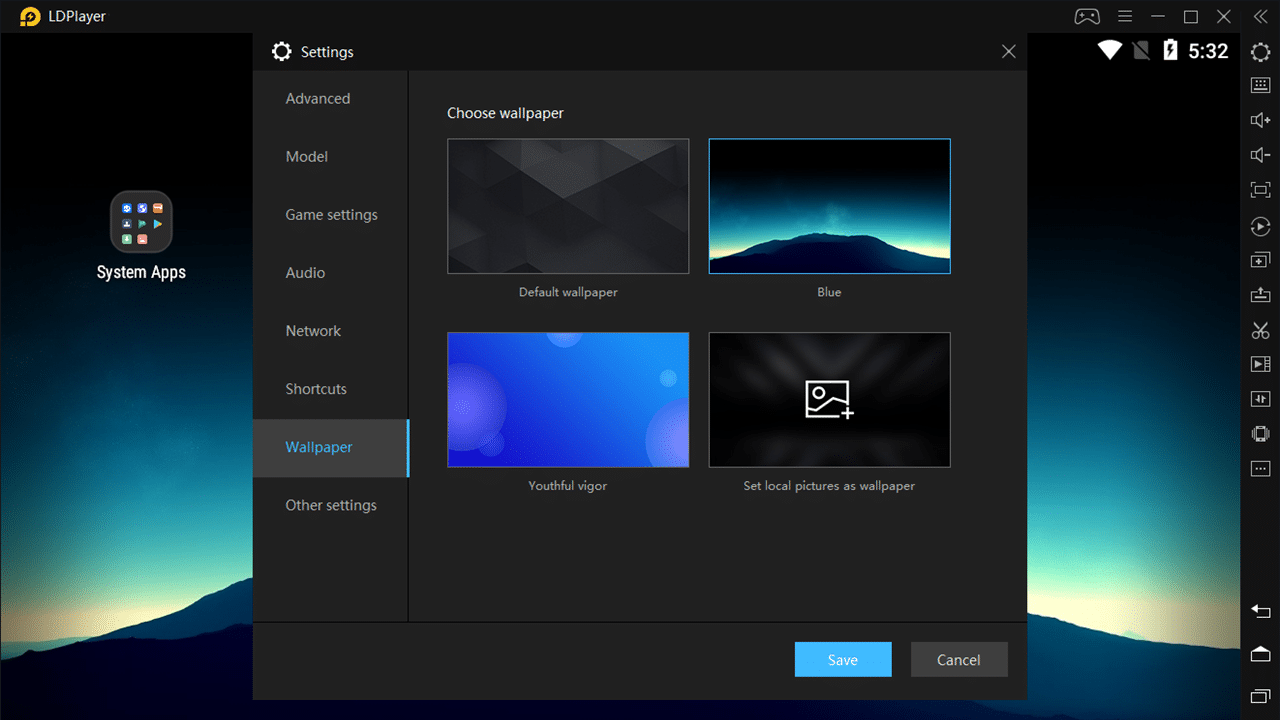This screenshot has height=720, width=1280.
Task: Save the wallpaper selection
Action: 843,659
